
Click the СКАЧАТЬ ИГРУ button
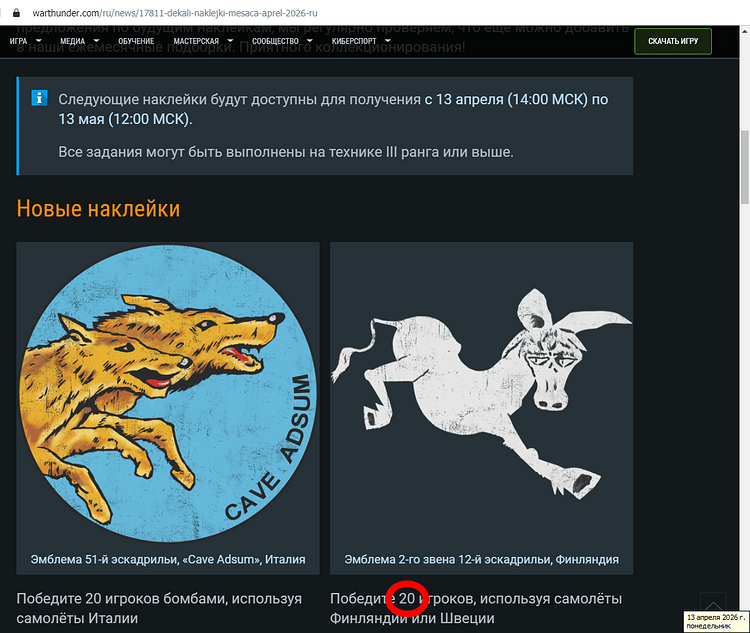tap(673, 41)
